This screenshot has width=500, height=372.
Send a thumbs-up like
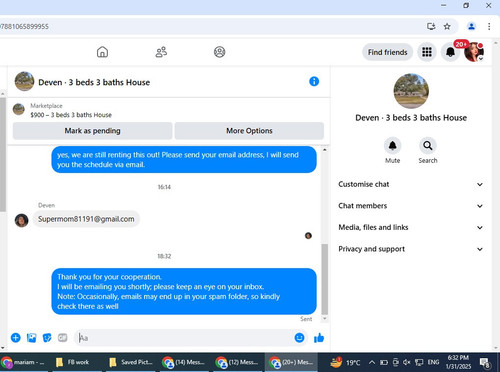319,338
